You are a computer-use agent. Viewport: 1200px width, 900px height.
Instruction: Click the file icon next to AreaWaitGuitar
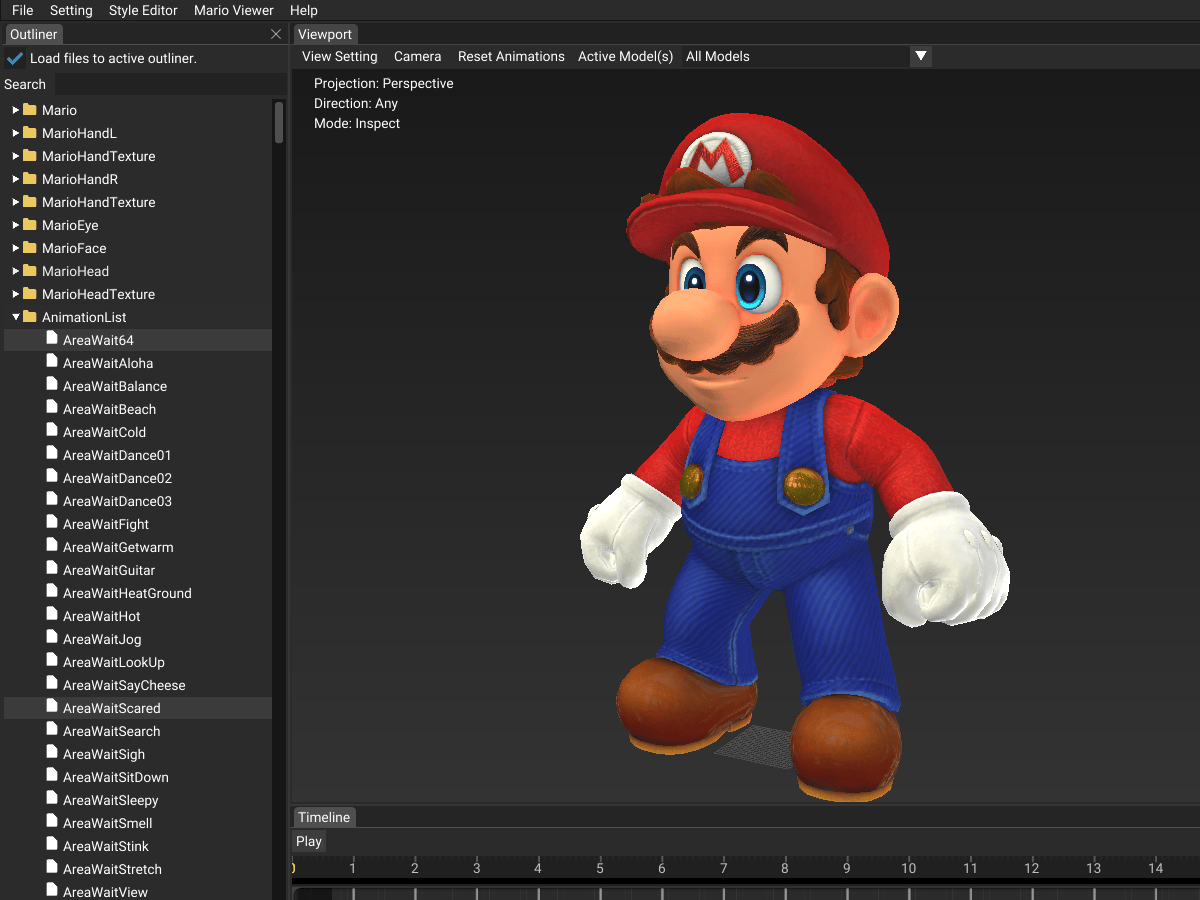pyautogui.click(x=51, y=570)
